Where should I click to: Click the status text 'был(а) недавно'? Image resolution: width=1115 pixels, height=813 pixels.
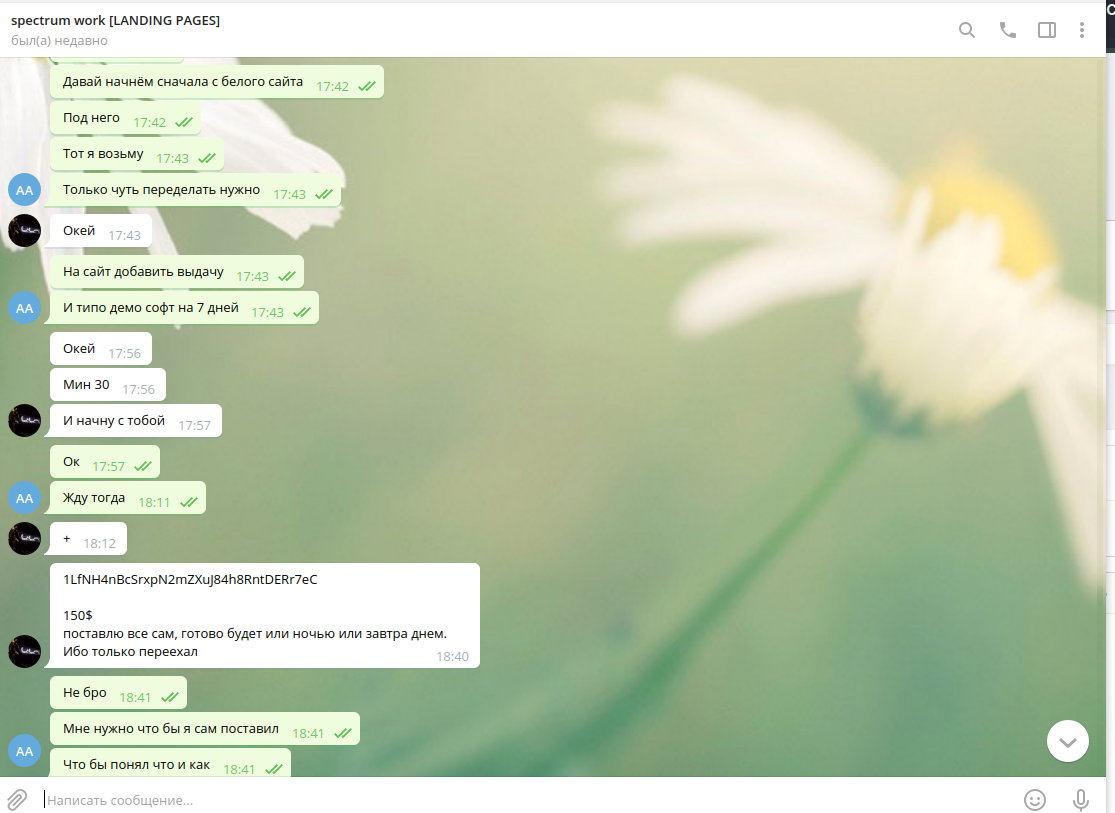[59, 41]
